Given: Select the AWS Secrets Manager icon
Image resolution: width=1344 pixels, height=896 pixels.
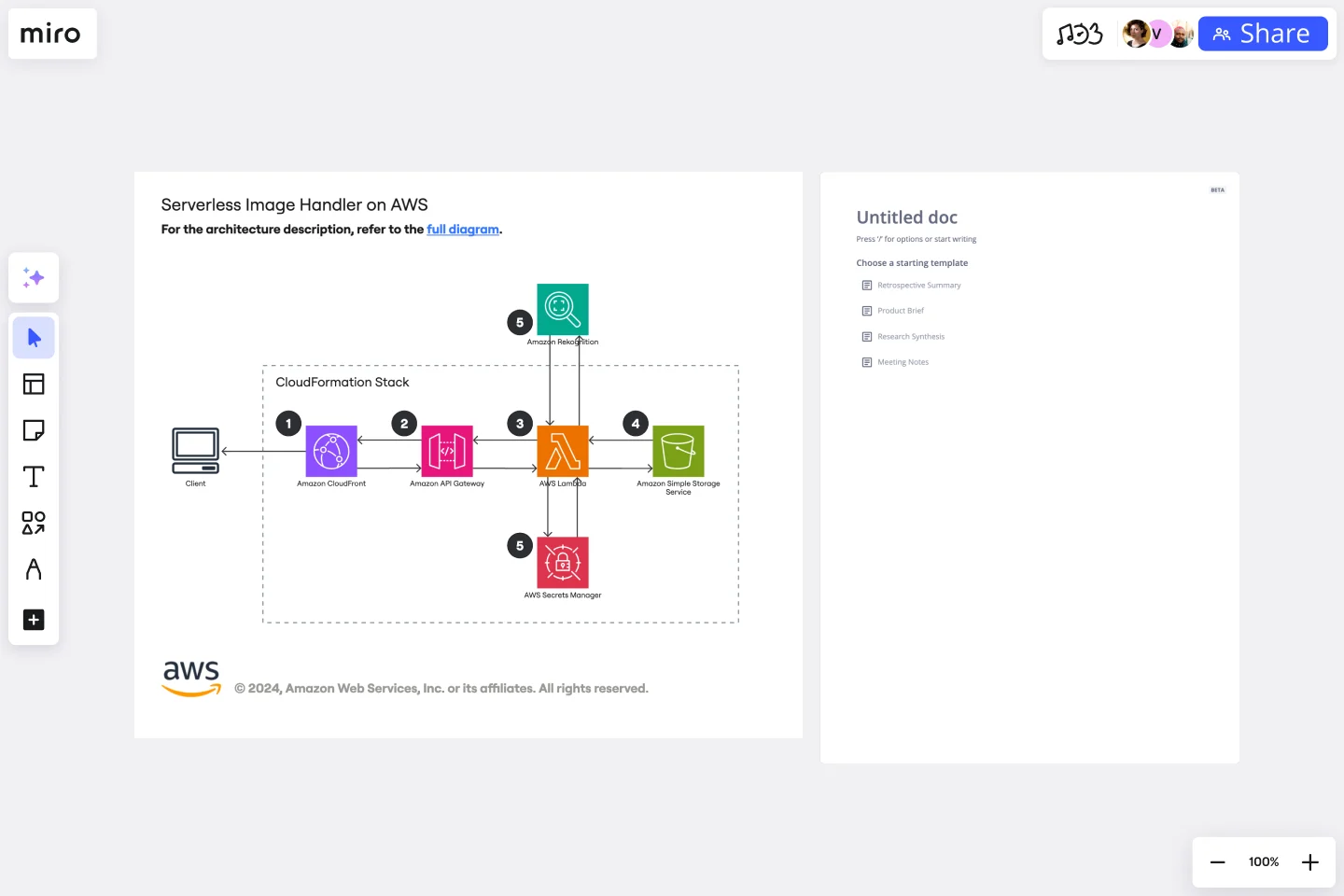Looking at the screenshot, I should (563, 562).
